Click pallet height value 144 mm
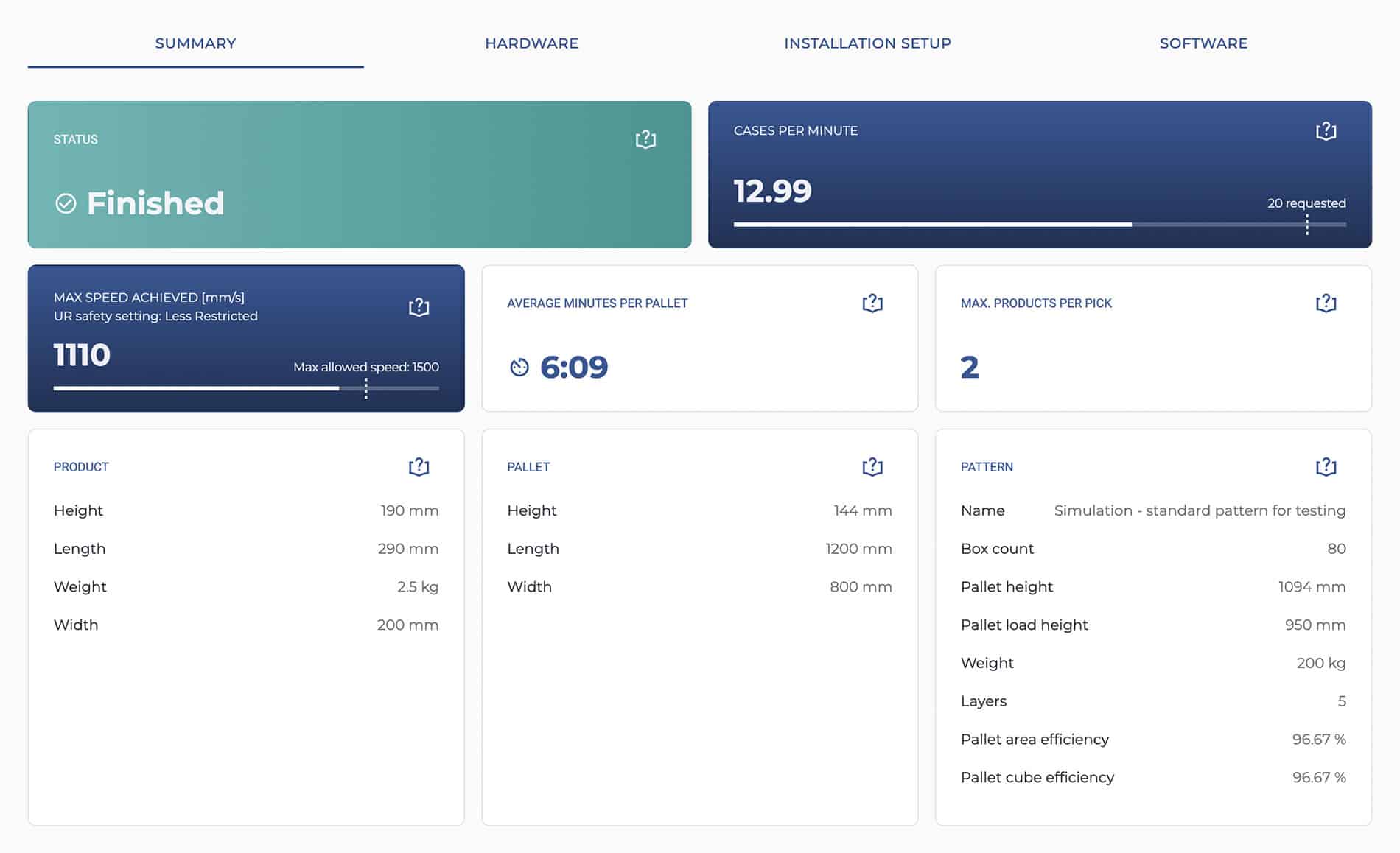 [862, 510]
